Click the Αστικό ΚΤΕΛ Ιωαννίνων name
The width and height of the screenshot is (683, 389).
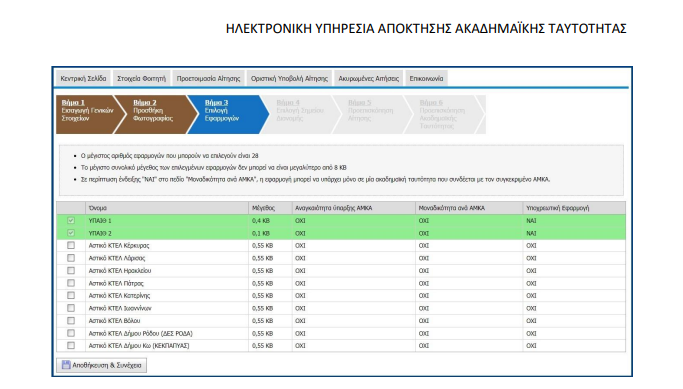(120, 308)
